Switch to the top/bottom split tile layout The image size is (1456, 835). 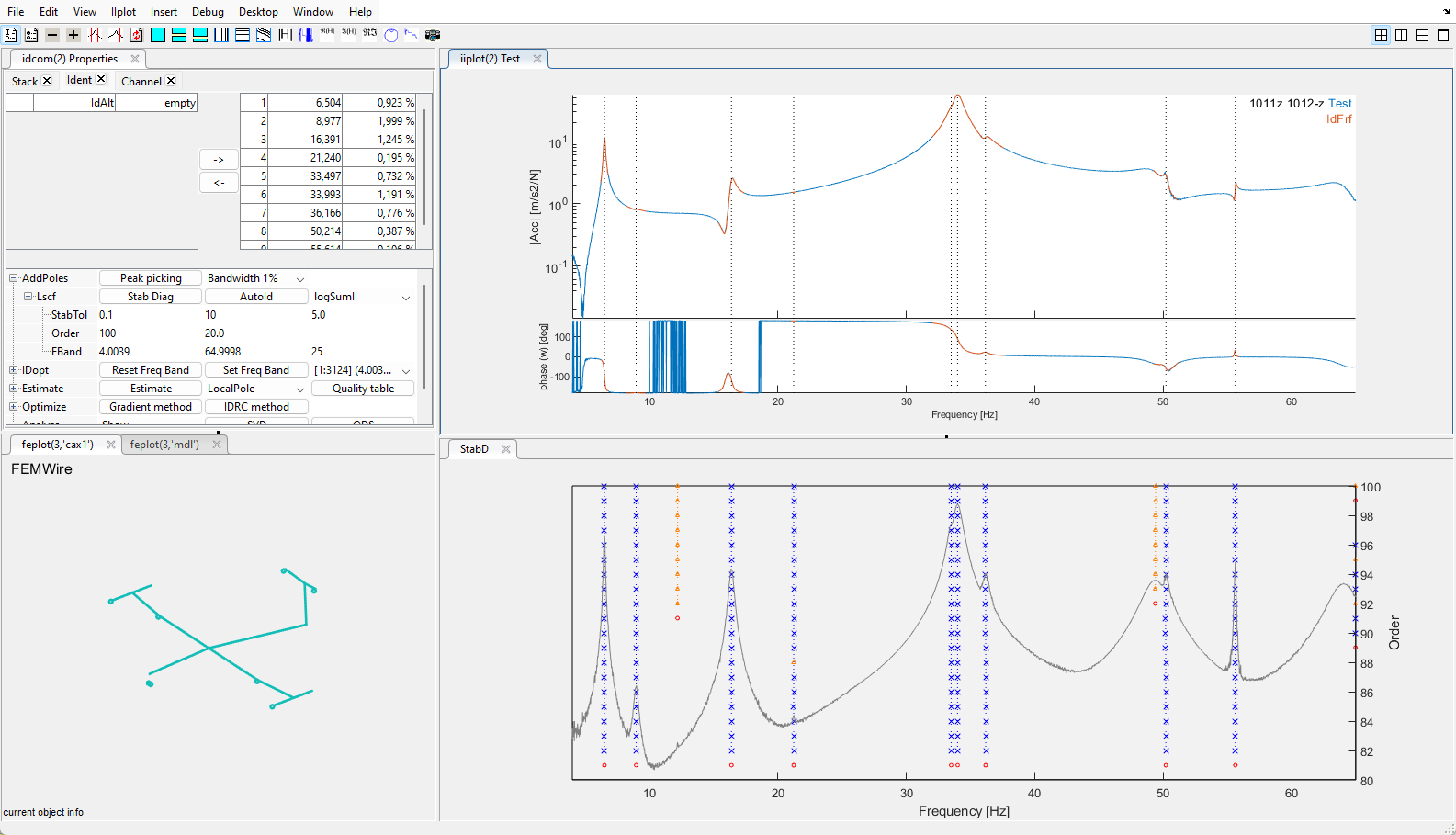[x=1422, y=35]
